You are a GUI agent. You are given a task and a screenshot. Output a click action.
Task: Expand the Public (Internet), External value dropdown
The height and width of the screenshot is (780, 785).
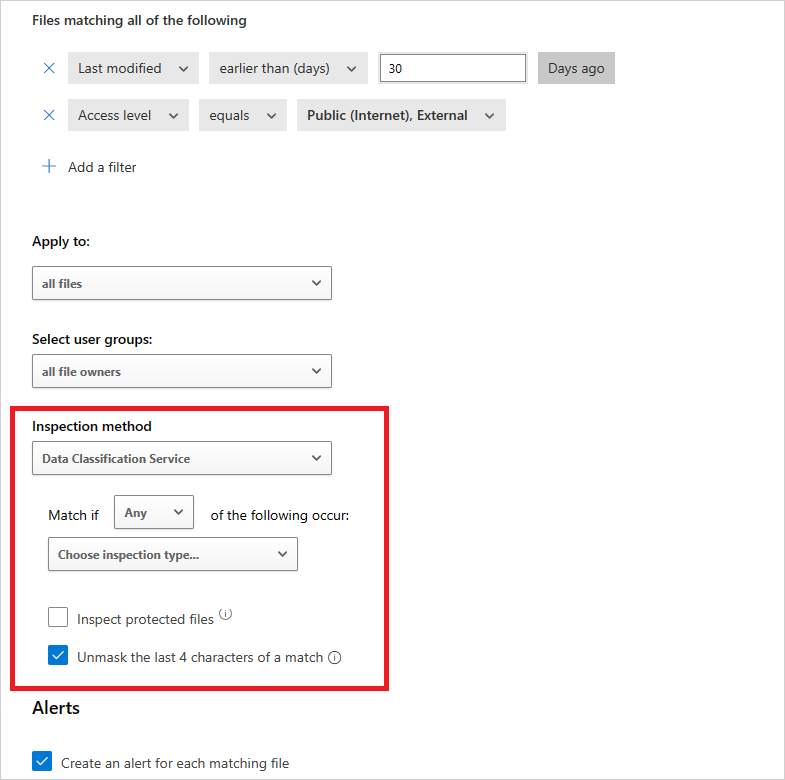pyautogui.click(x=401, y=115)
